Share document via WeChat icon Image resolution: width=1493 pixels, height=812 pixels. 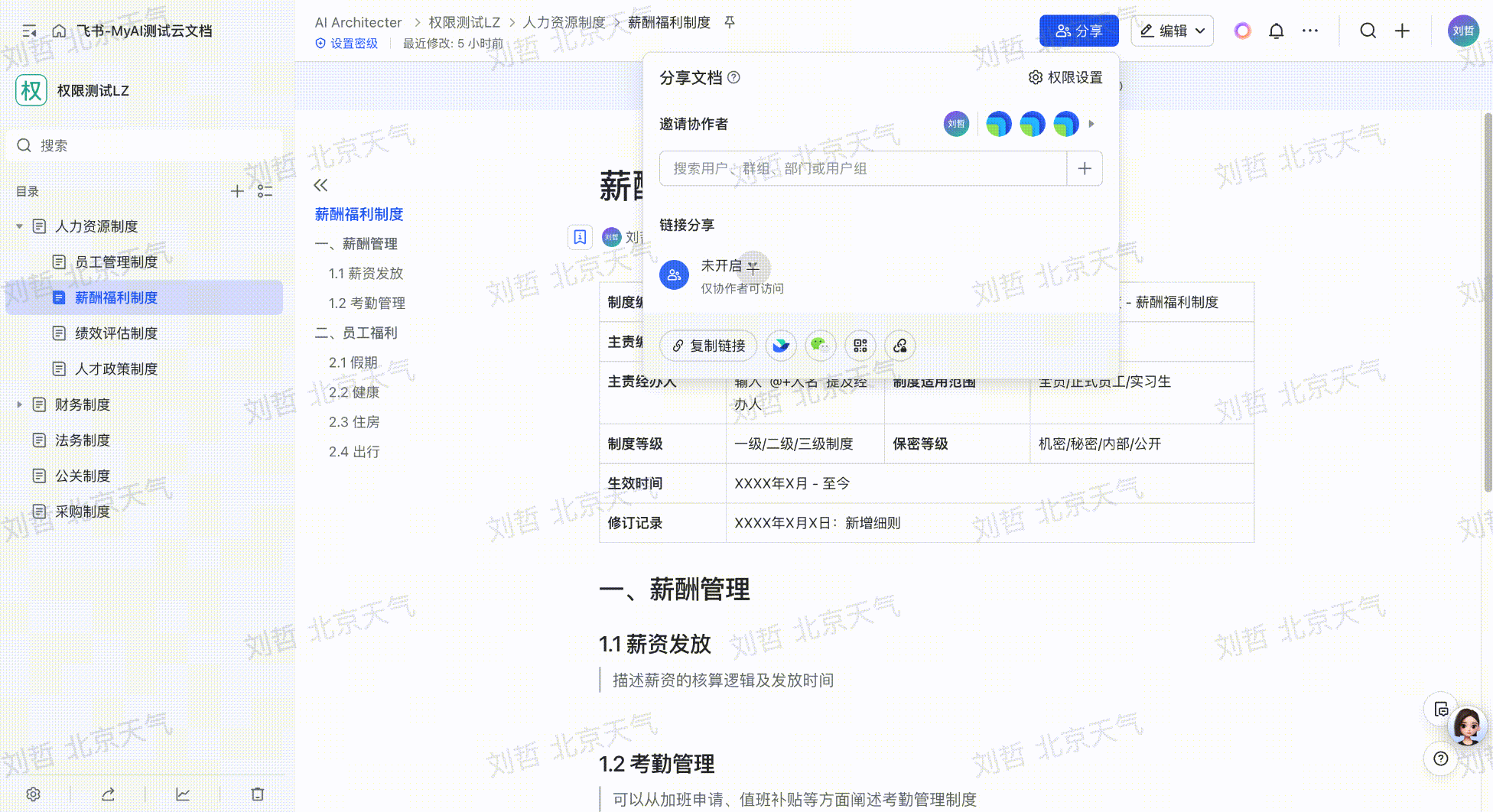tap(820, 346)
